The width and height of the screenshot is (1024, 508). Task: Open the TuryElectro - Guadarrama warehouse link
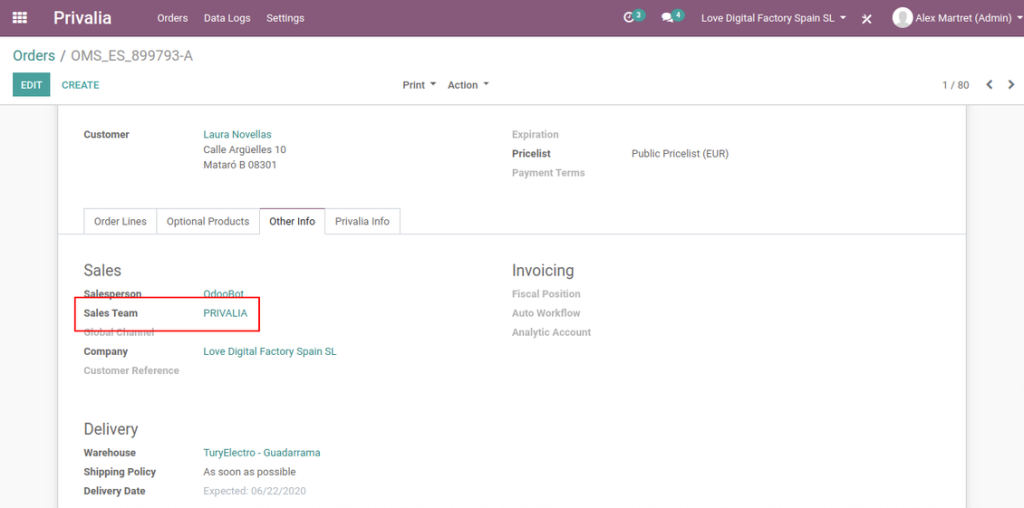262,452
